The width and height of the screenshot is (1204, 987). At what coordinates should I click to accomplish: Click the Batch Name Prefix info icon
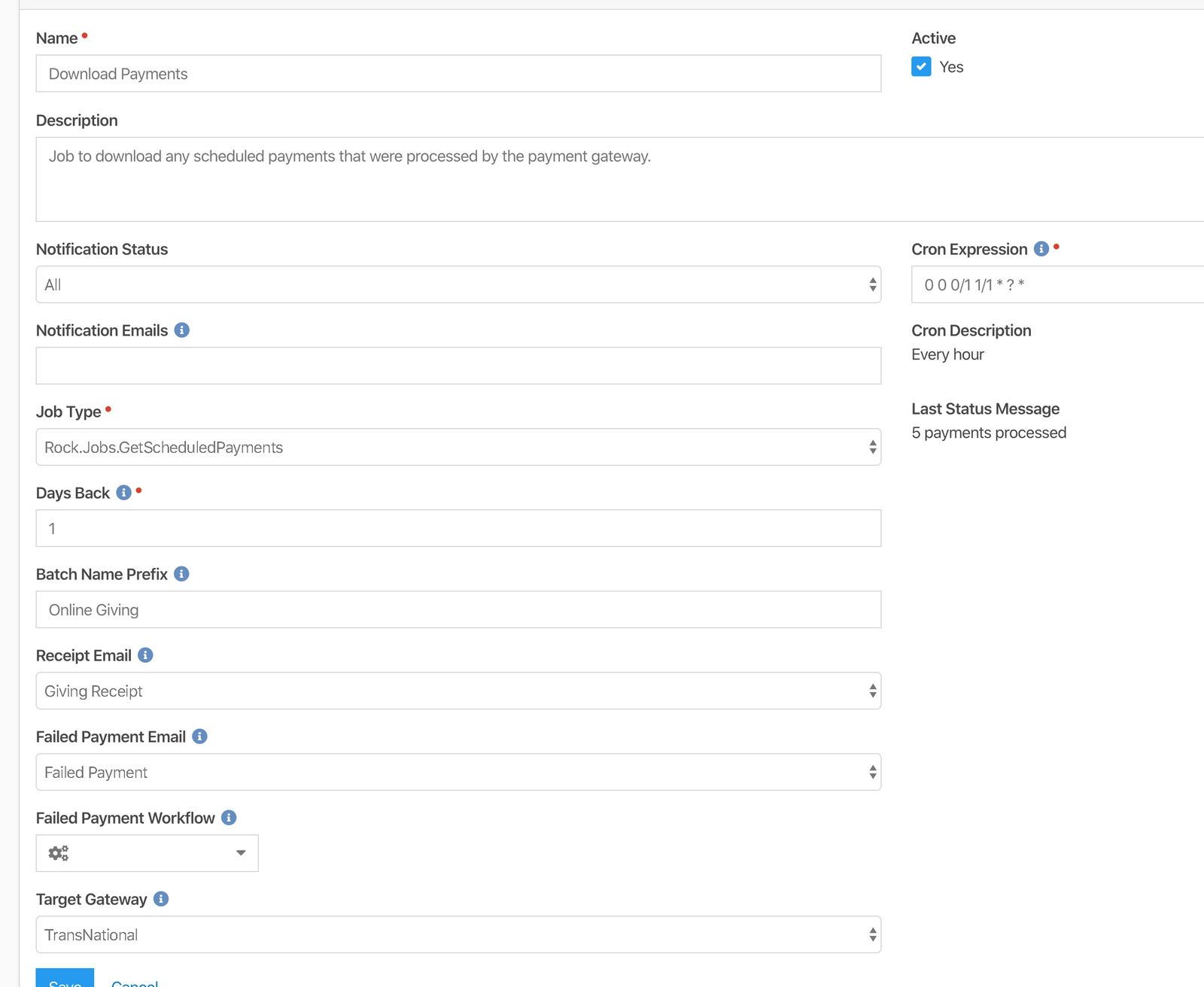[x=181, y=574]
